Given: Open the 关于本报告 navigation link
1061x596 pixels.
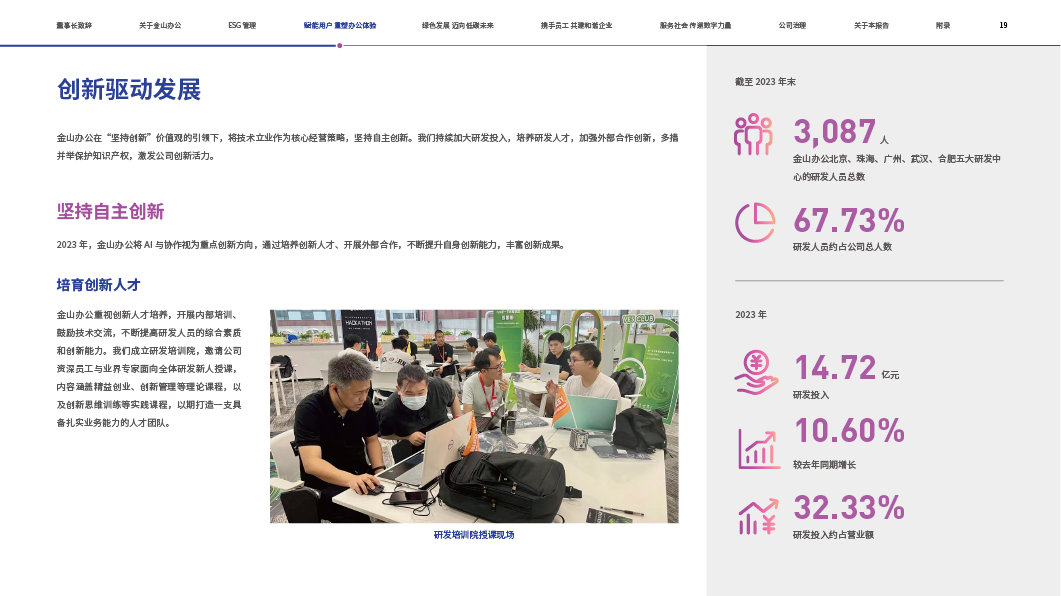Looking at the screenshot, I should 872,25.
